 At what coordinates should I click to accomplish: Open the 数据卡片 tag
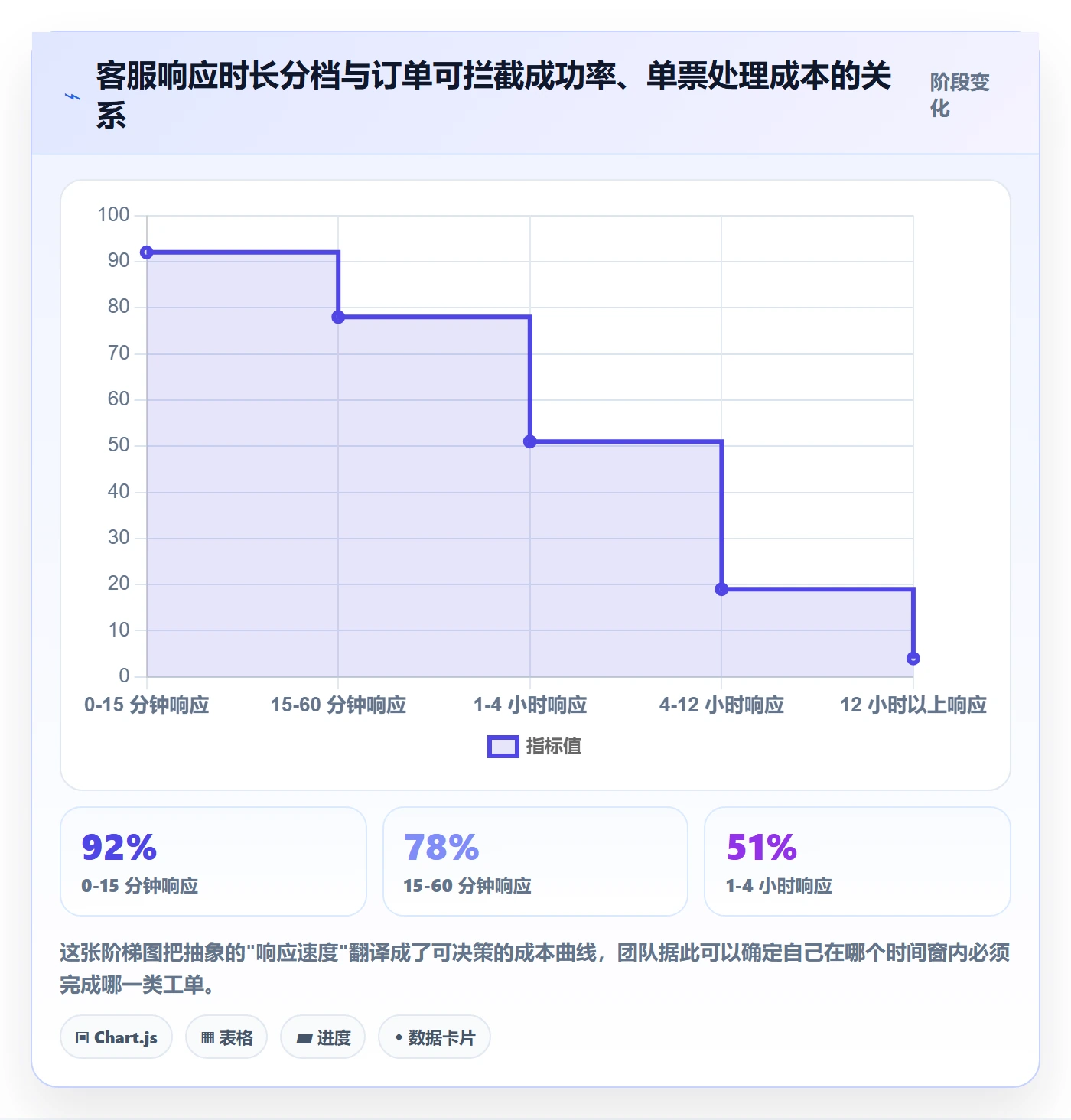pyautogui.click(x=435, y=1037)
